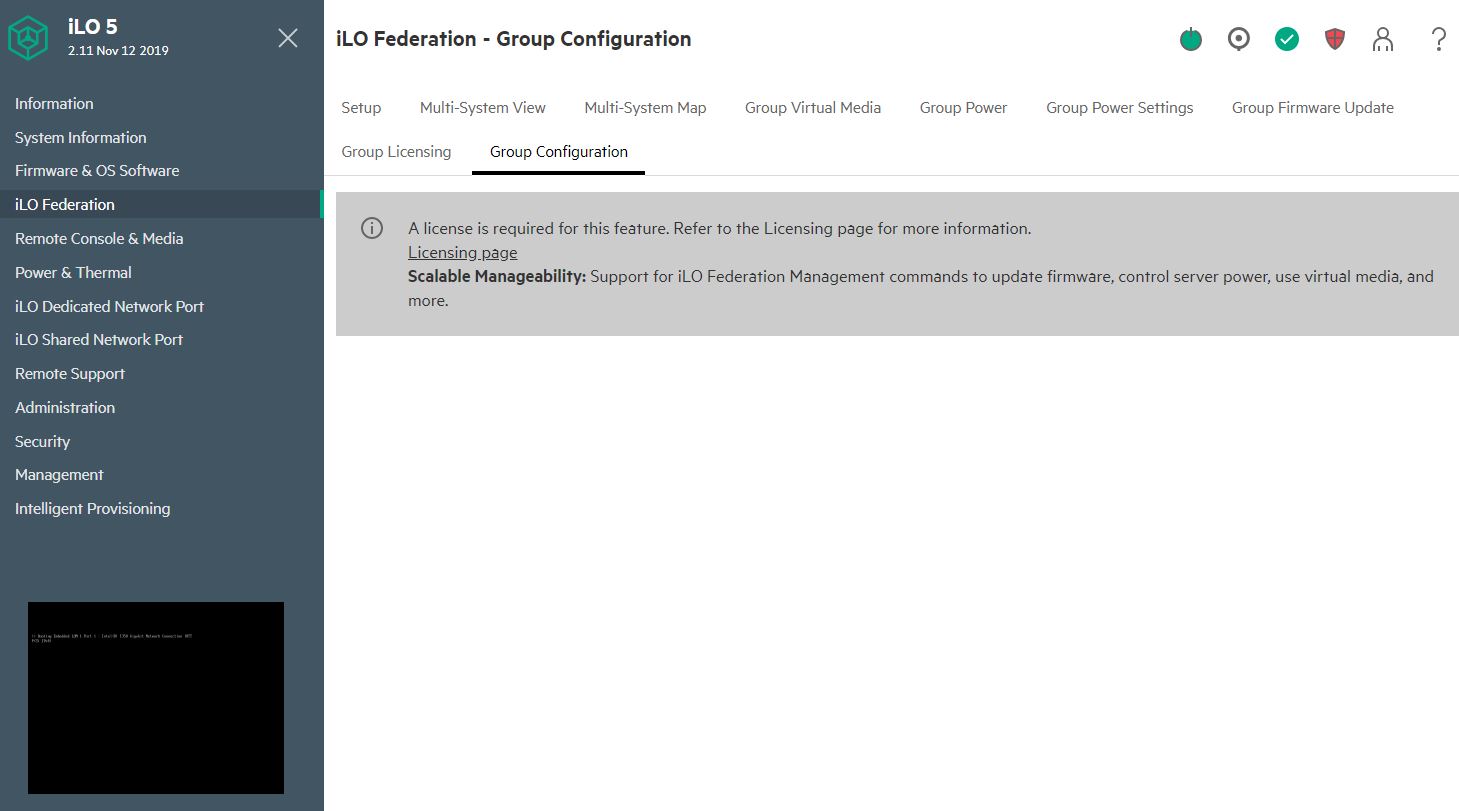
Task: Close the navigation sidebar with the X
Action: point(288,38)
